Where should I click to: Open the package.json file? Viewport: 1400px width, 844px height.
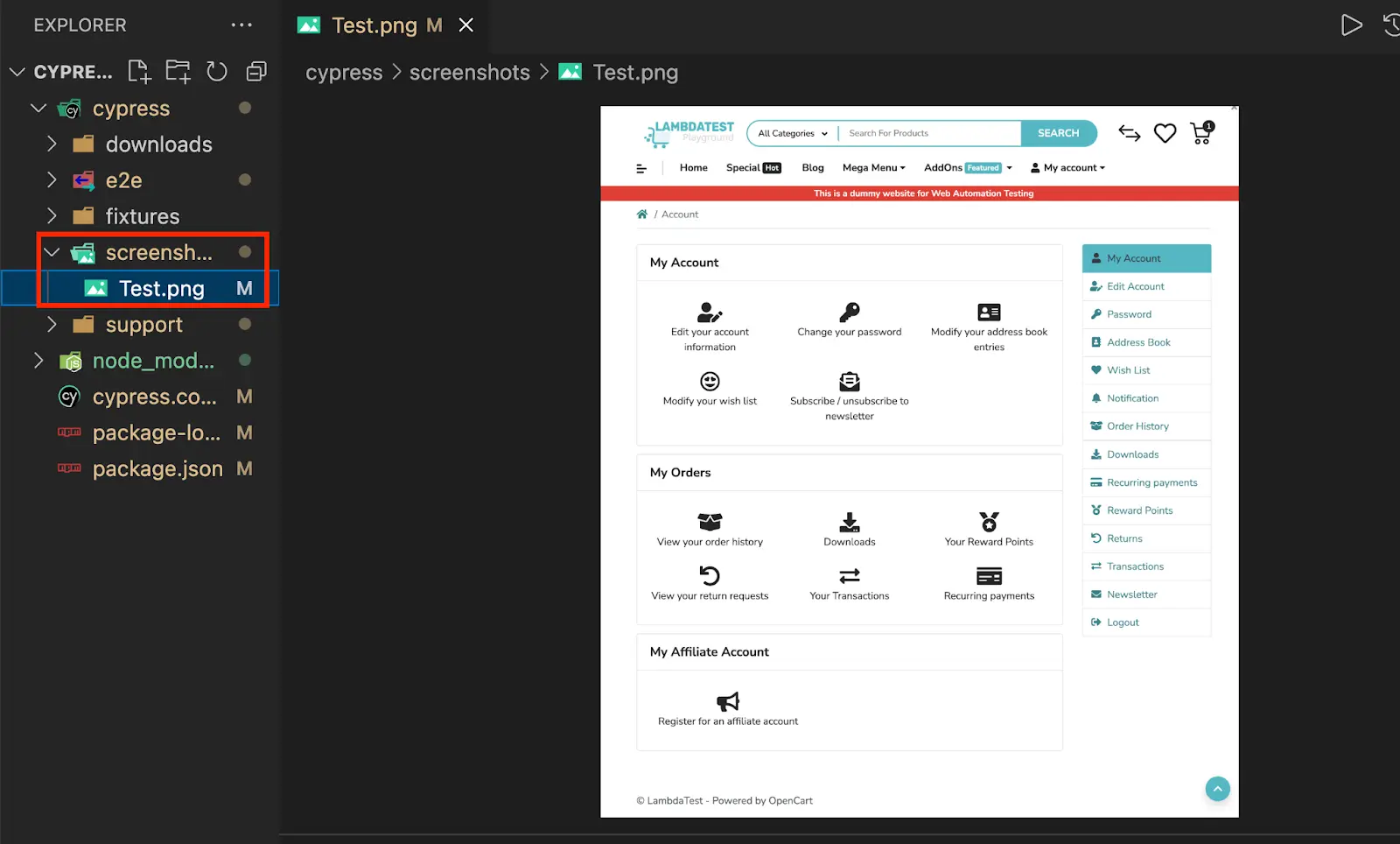157,469
